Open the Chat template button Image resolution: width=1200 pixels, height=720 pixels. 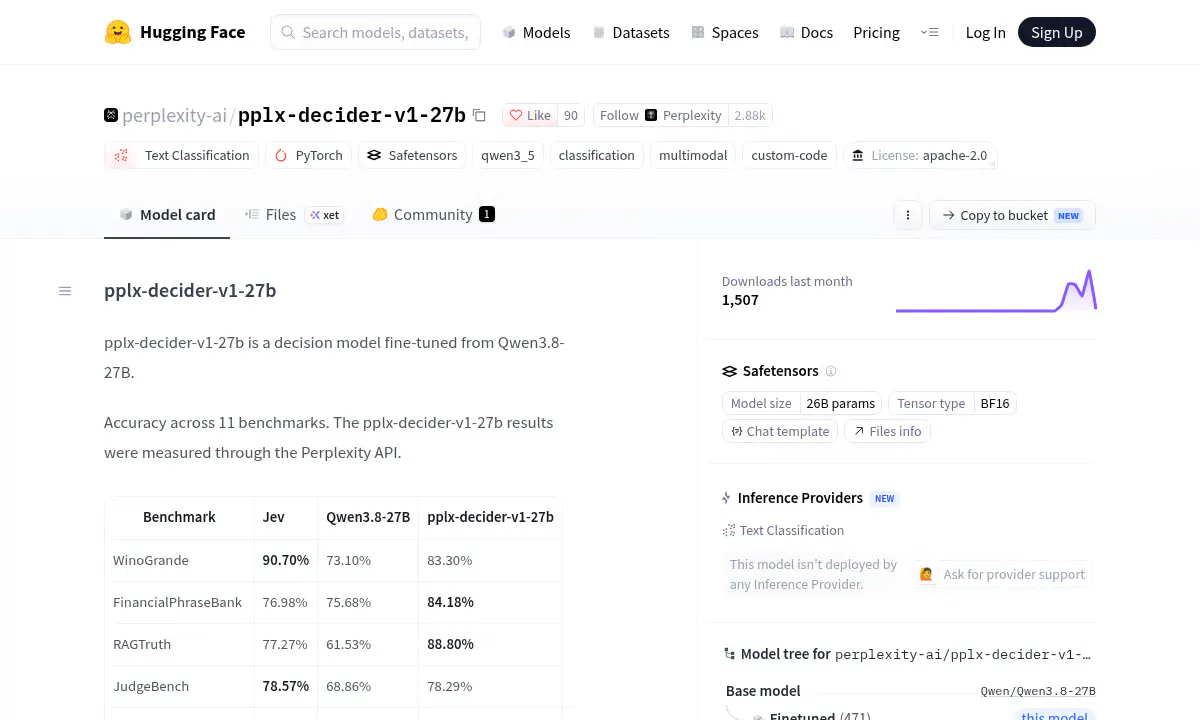pyautogui.click(x=780, y=431)
